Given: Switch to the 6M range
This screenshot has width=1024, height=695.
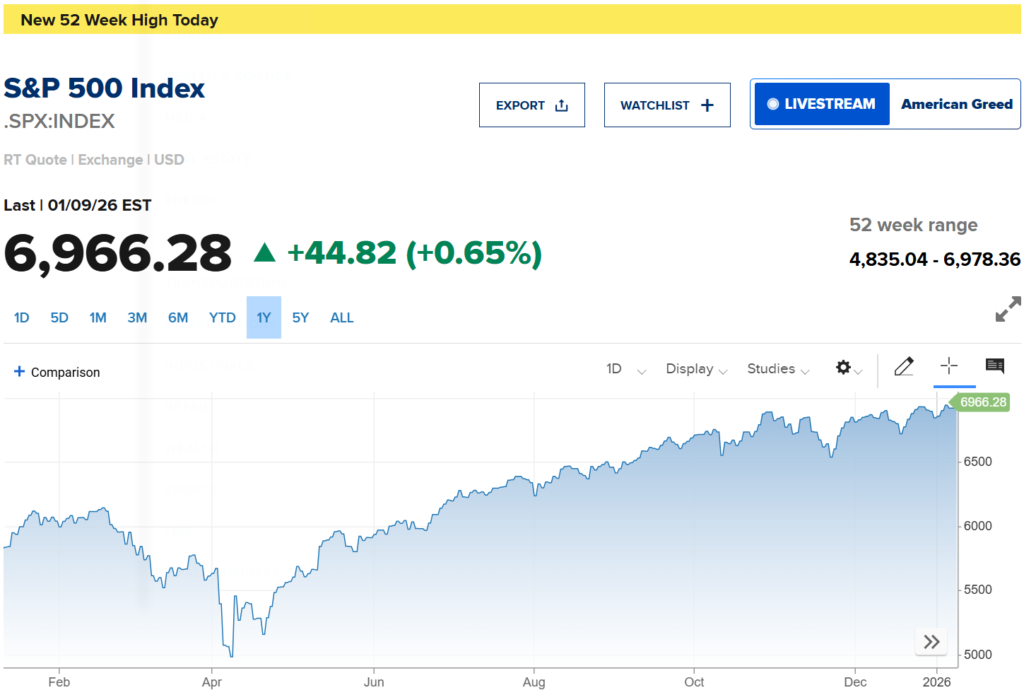Looking at the screenshot, I should pos(178,318).
